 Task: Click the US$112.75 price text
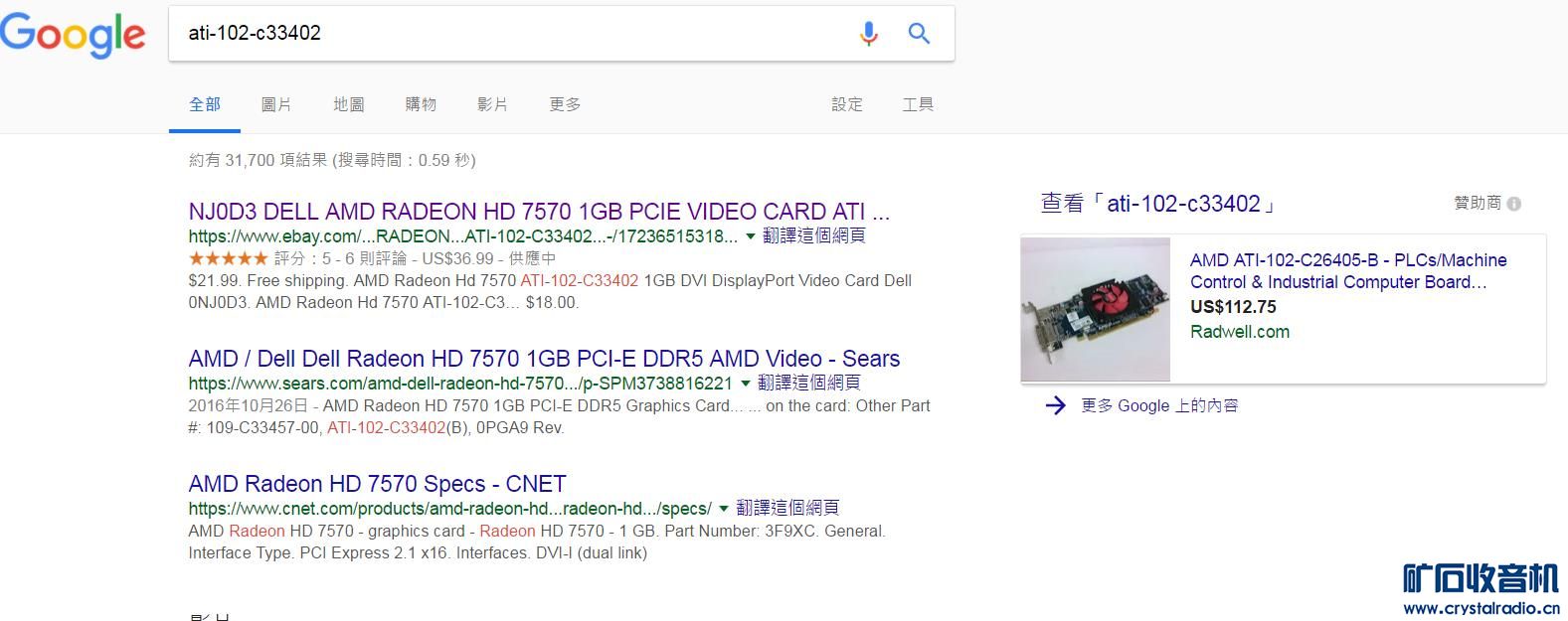click(1233, 307)
